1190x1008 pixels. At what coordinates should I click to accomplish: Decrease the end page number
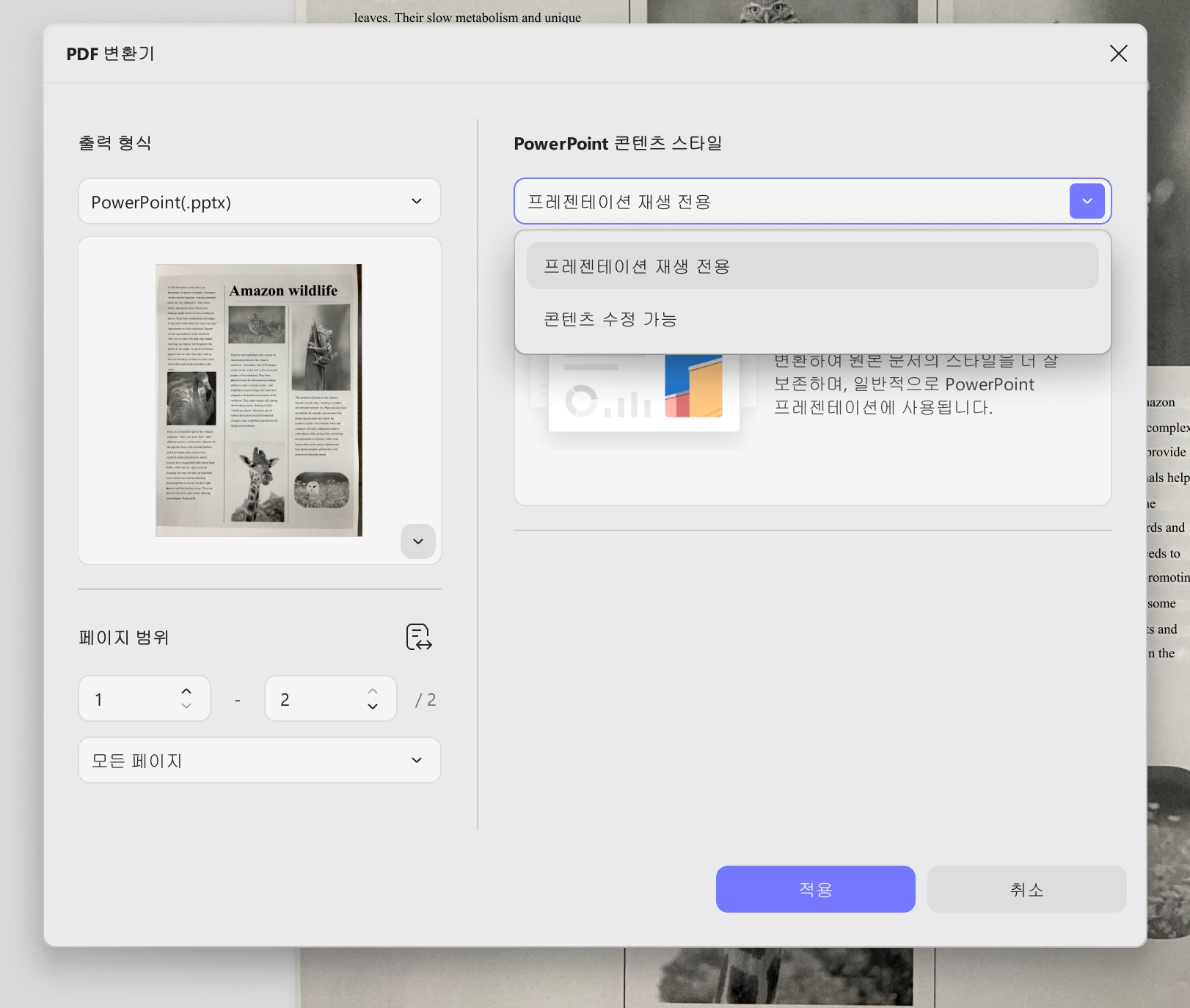373,706
